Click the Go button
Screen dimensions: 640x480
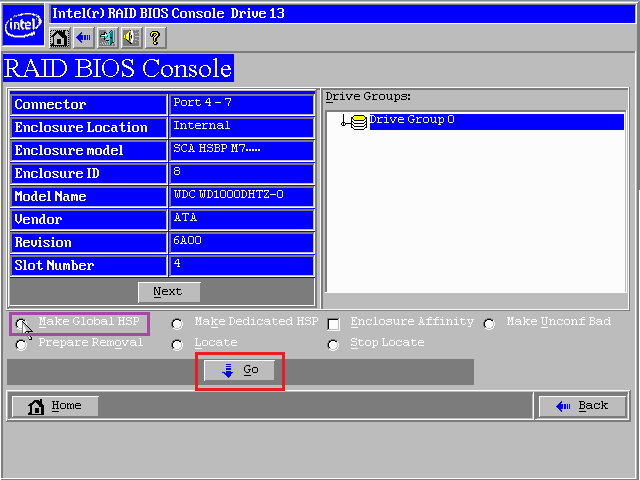coord(239,370)
